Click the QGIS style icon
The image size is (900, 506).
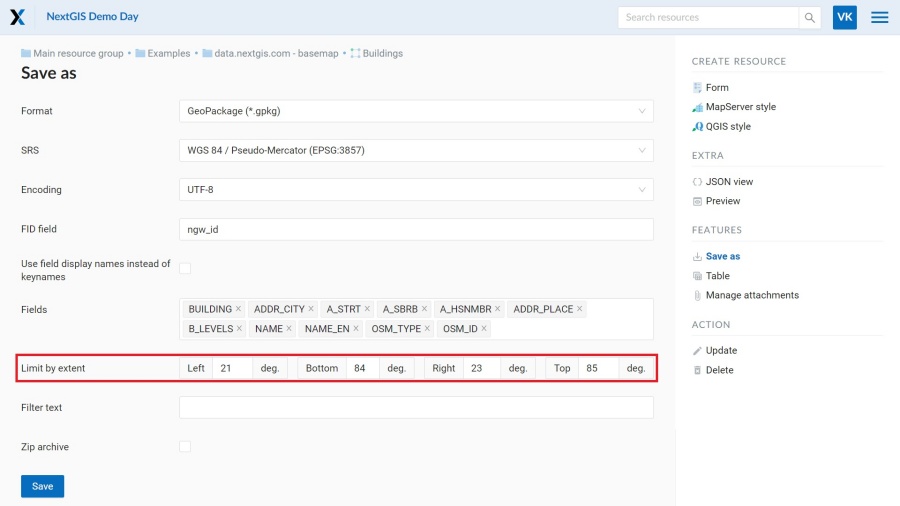point(697,127)
